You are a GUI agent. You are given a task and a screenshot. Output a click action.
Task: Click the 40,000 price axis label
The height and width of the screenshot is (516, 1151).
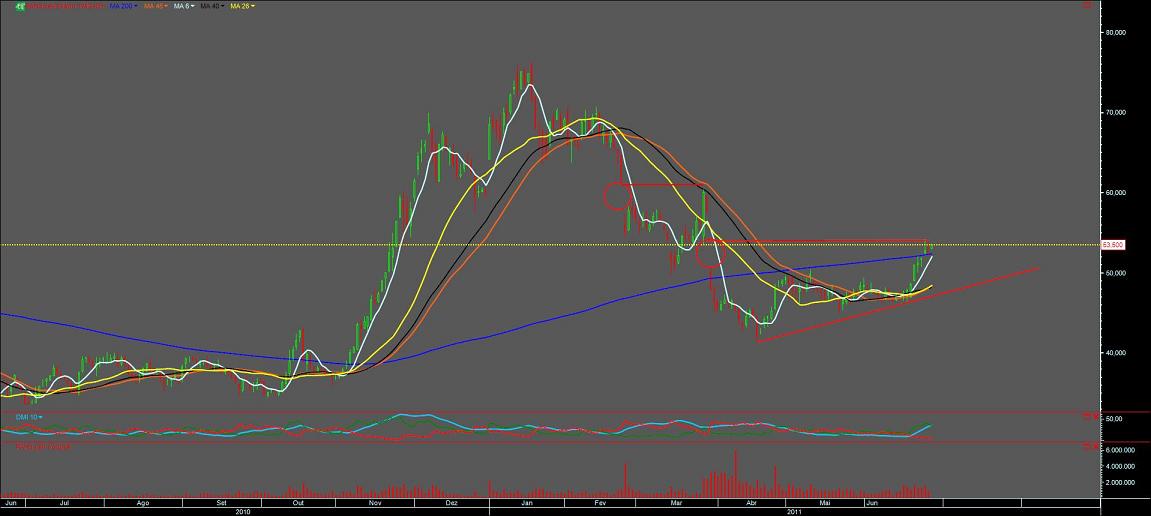pos(1116,352)
